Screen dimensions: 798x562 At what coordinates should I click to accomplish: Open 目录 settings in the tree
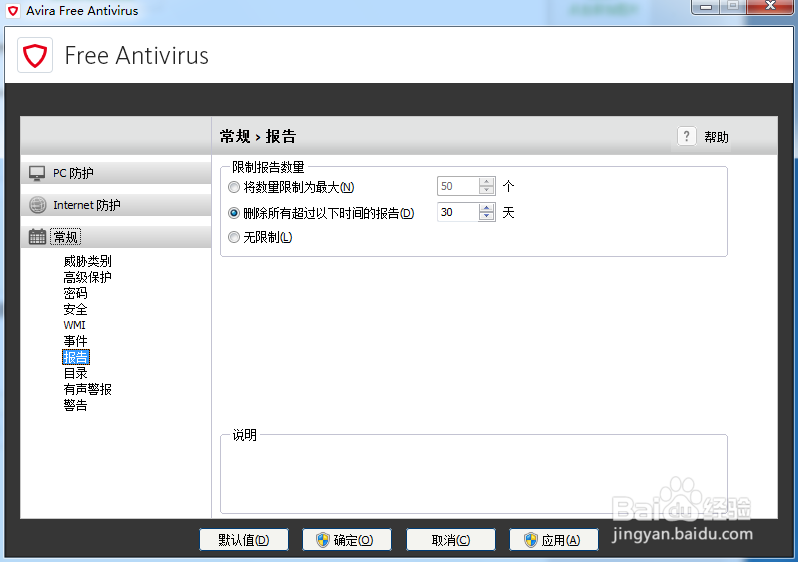[x=75, y=373]
